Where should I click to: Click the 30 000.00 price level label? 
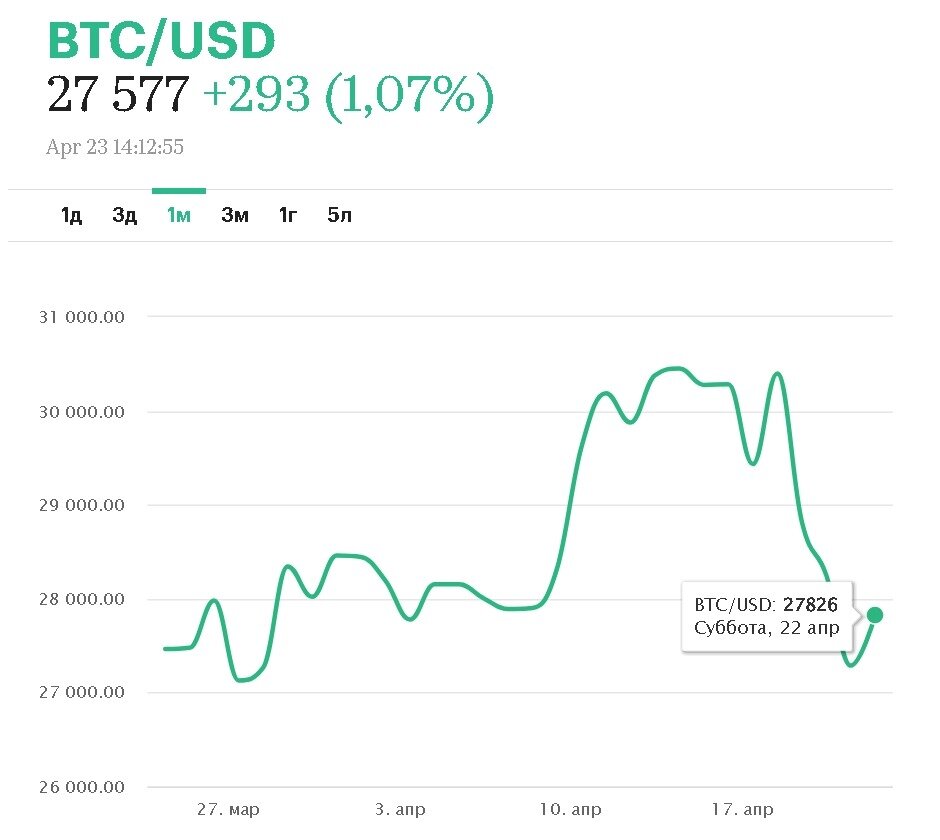[82, 412]
